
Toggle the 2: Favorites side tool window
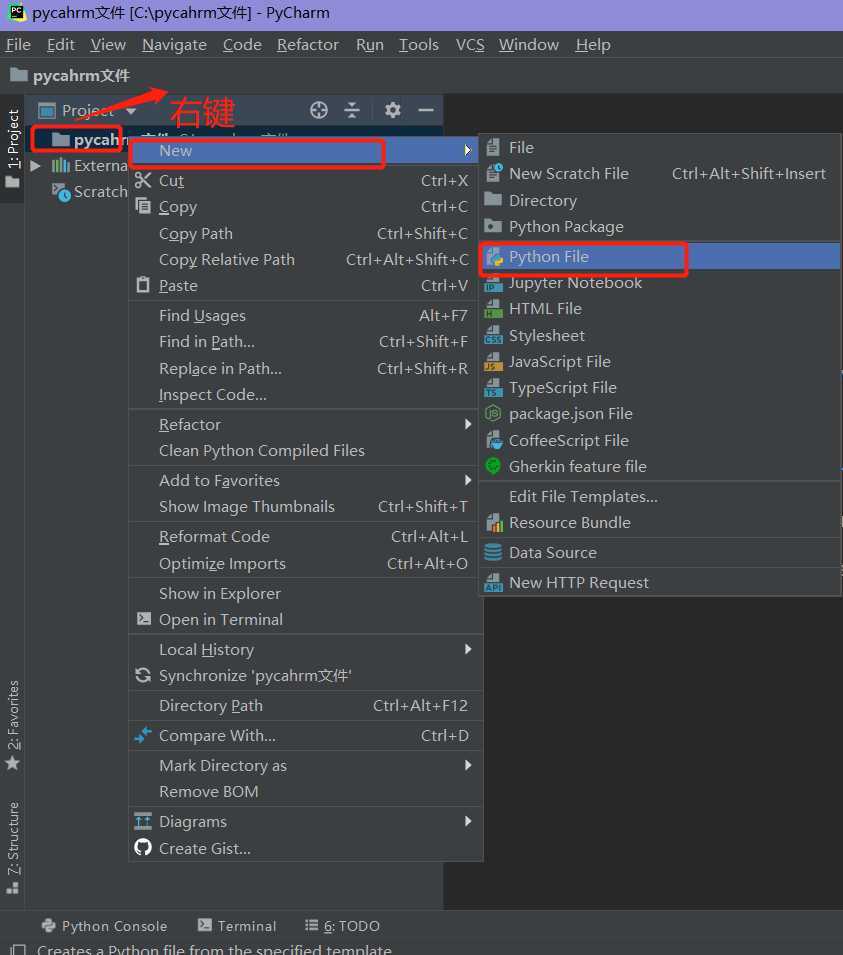(x=13, y=725)
